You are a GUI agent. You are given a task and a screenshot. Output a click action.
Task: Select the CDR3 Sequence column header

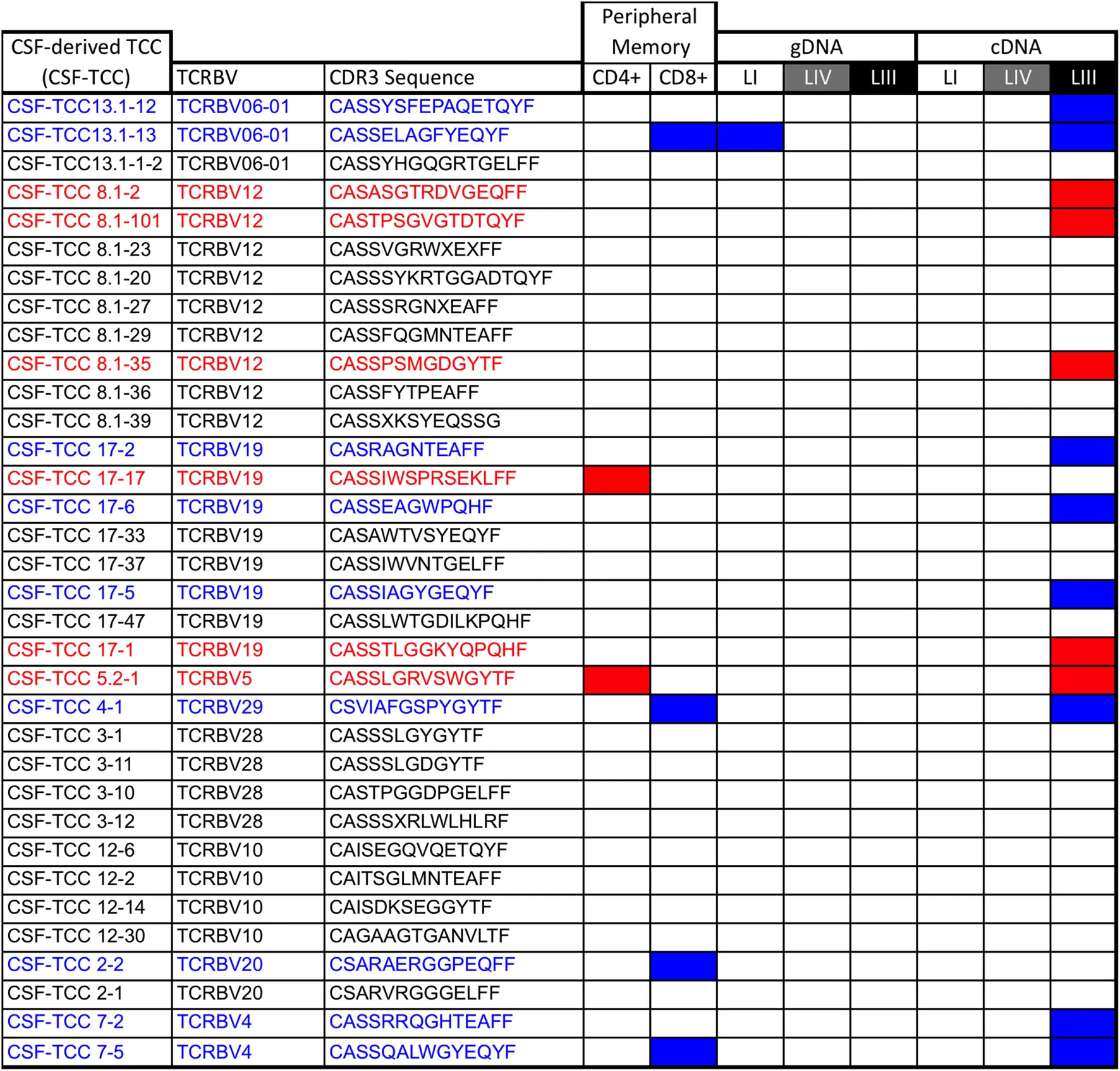[401, 78]
